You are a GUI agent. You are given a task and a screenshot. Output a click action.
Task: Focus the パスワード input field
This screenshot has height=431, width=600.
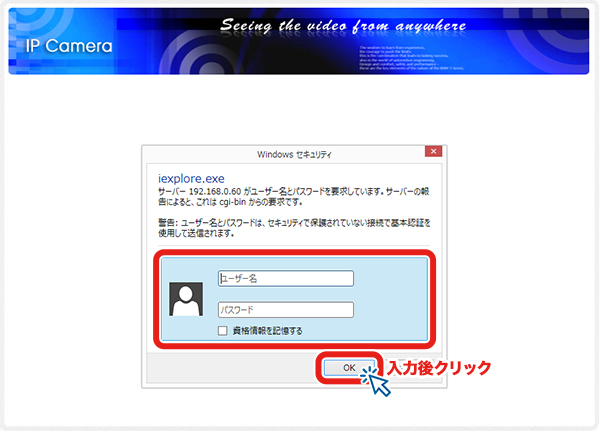(x=285, y=310)
